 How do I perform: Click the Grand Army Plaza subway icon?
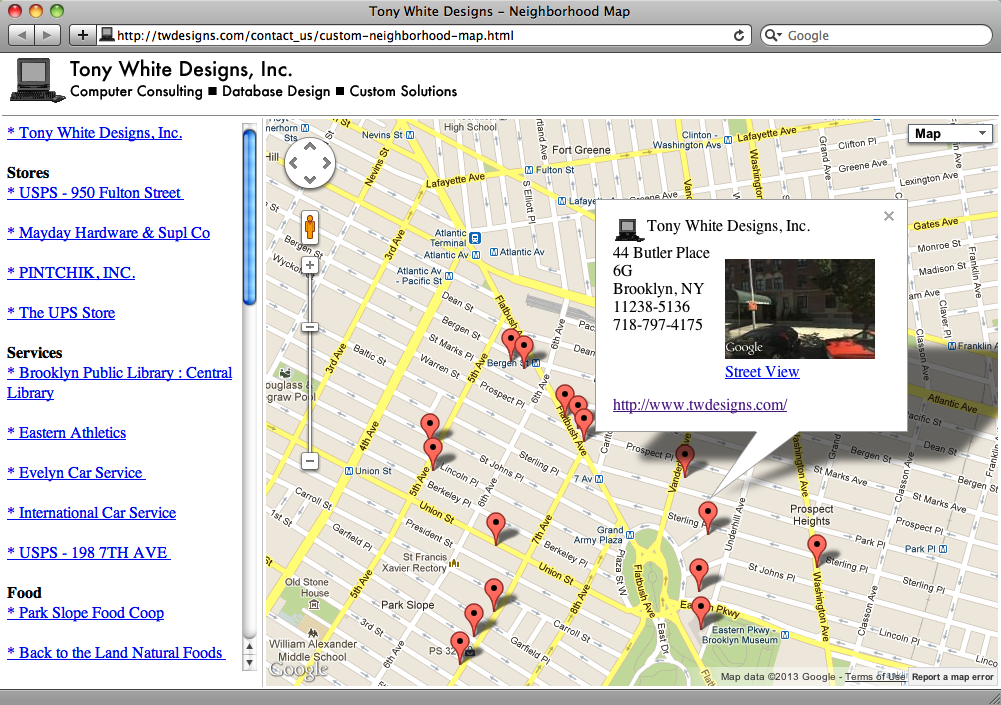[x=630, y=535]
